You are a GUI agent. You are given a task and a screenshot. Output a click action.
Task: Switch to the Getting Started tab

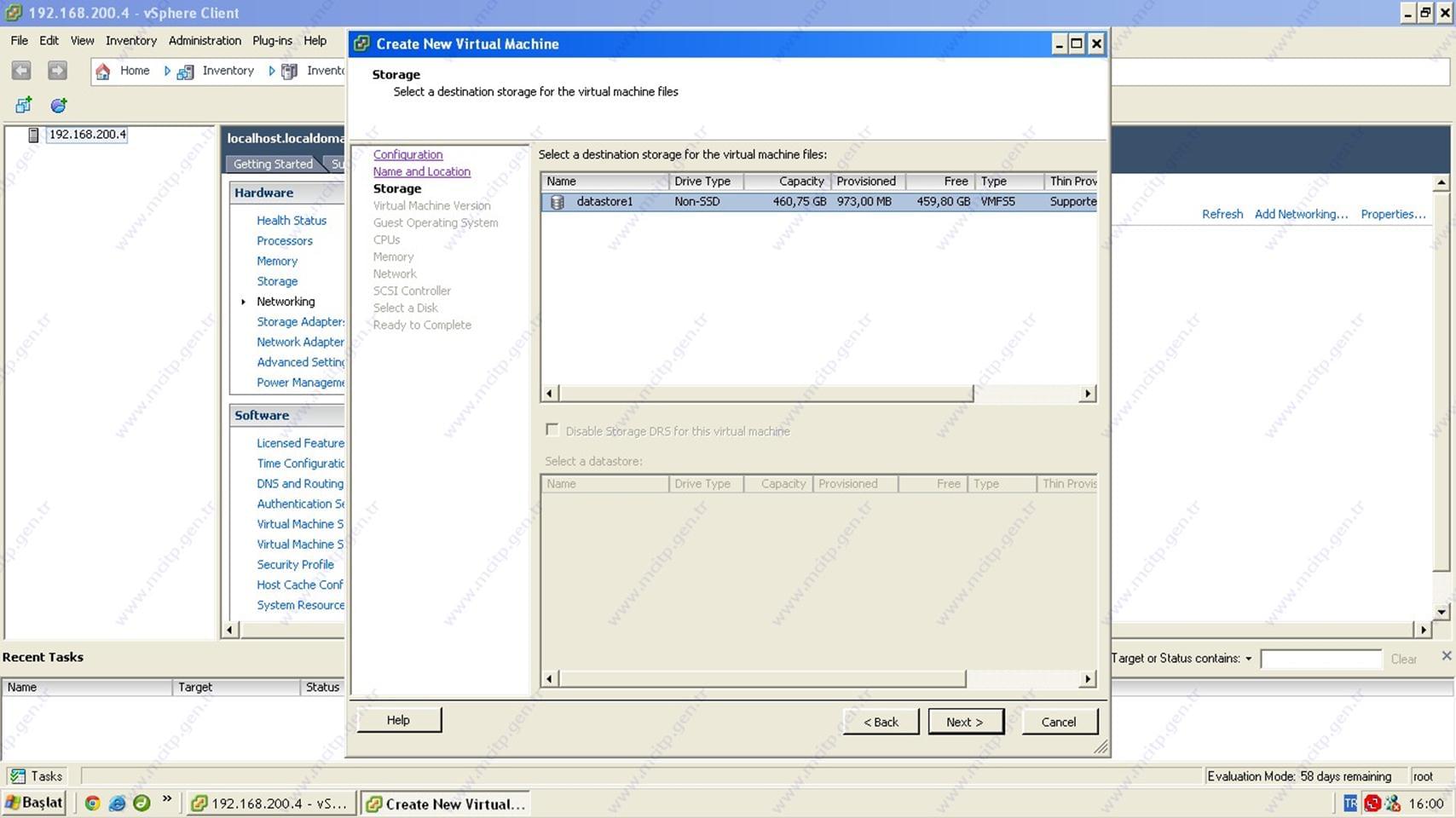point(273,164)
